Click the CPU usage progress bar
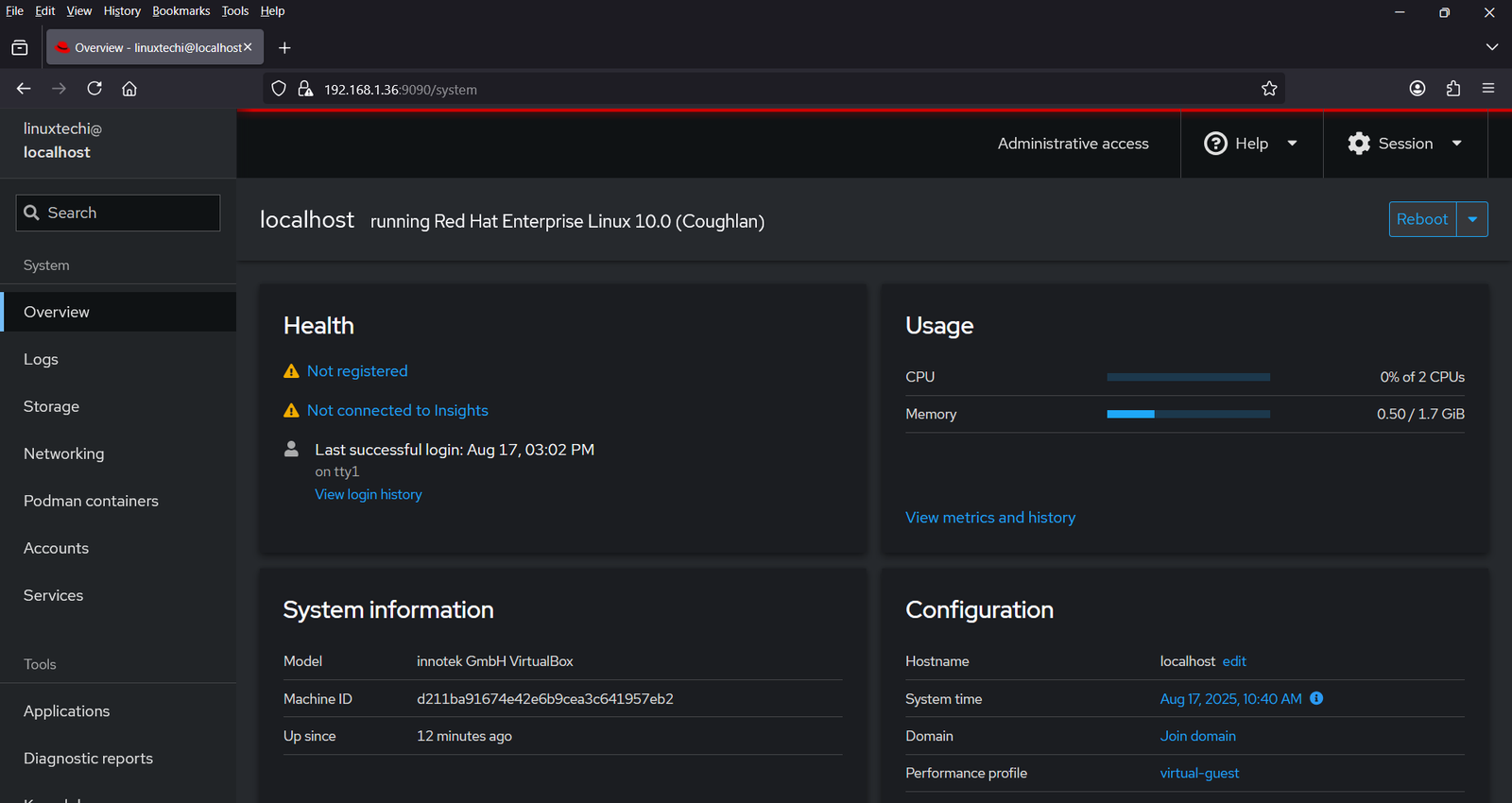The width and height of the screenshot is (1512, 803). 1188,377
